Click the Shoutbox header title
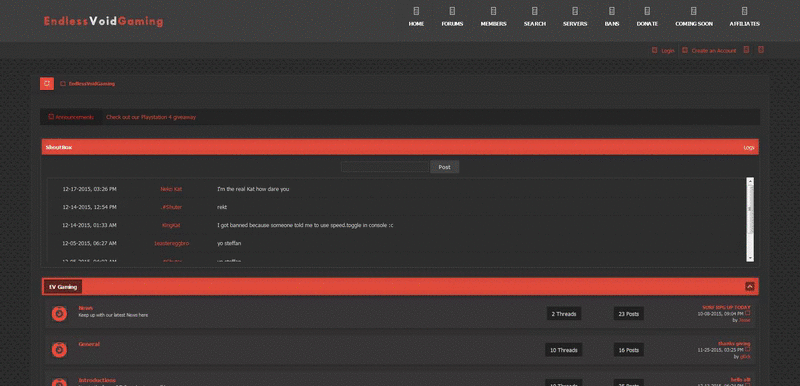The image size is (800, 386). (59, 147)
